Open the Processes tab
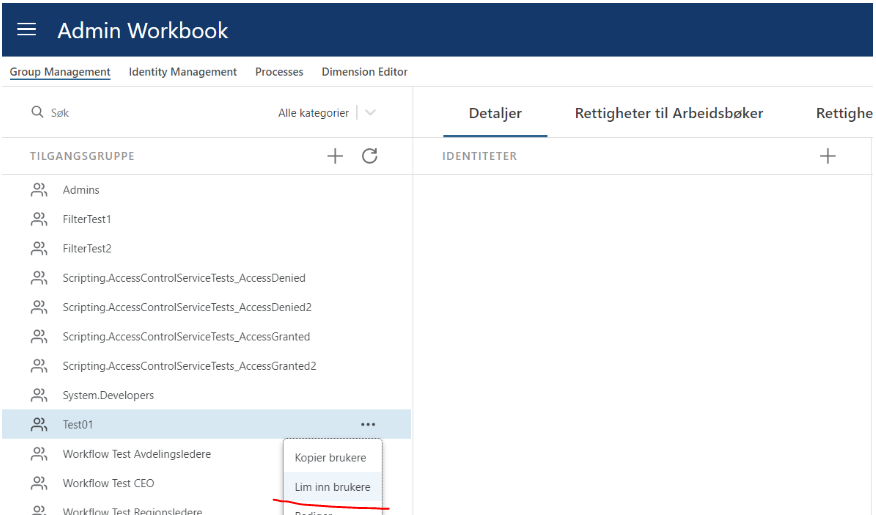Viewport: 876px width, 515px height. tap(279, 72)
